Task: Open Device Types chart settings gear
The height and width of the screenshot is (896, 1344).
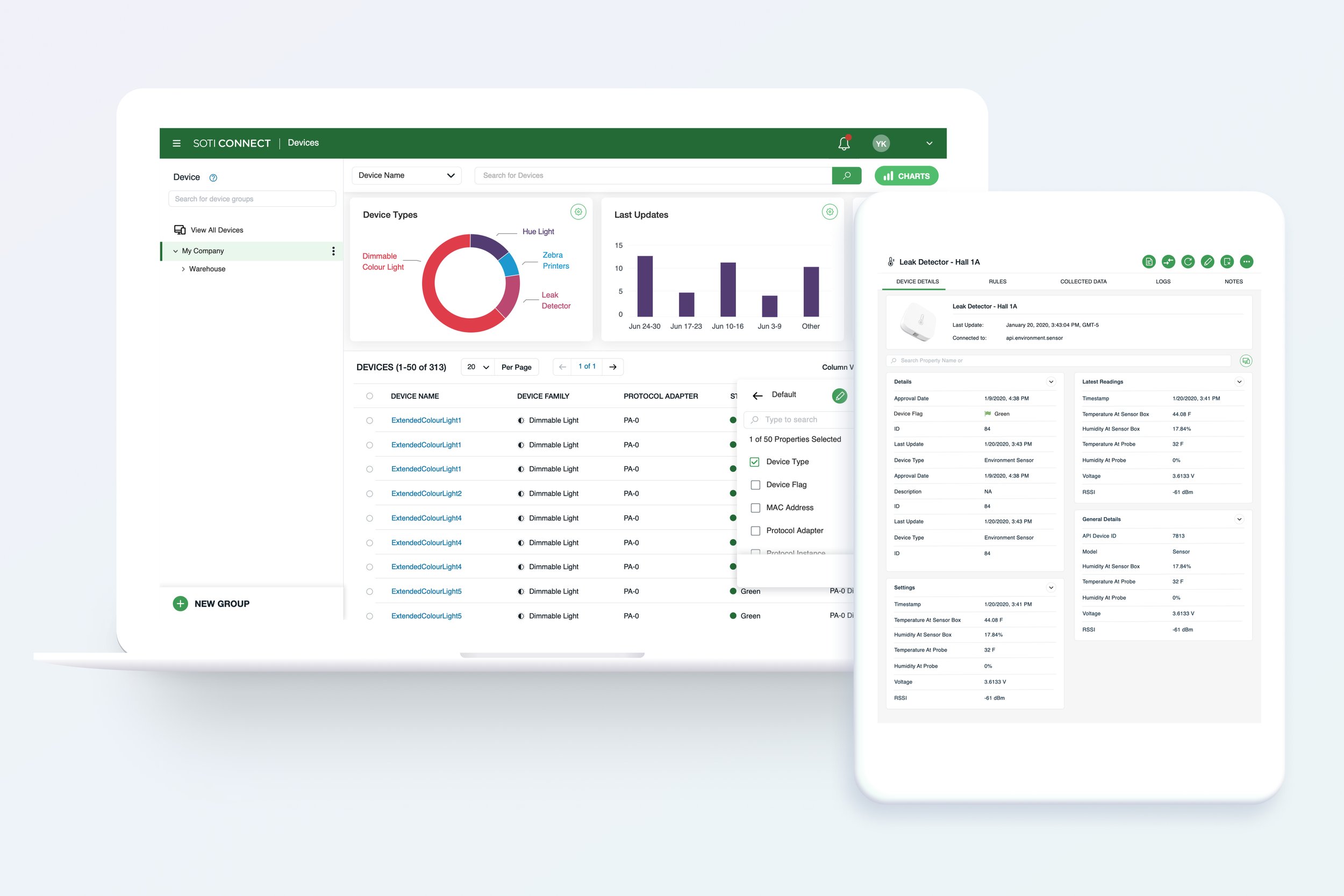Action: [578, 212]
